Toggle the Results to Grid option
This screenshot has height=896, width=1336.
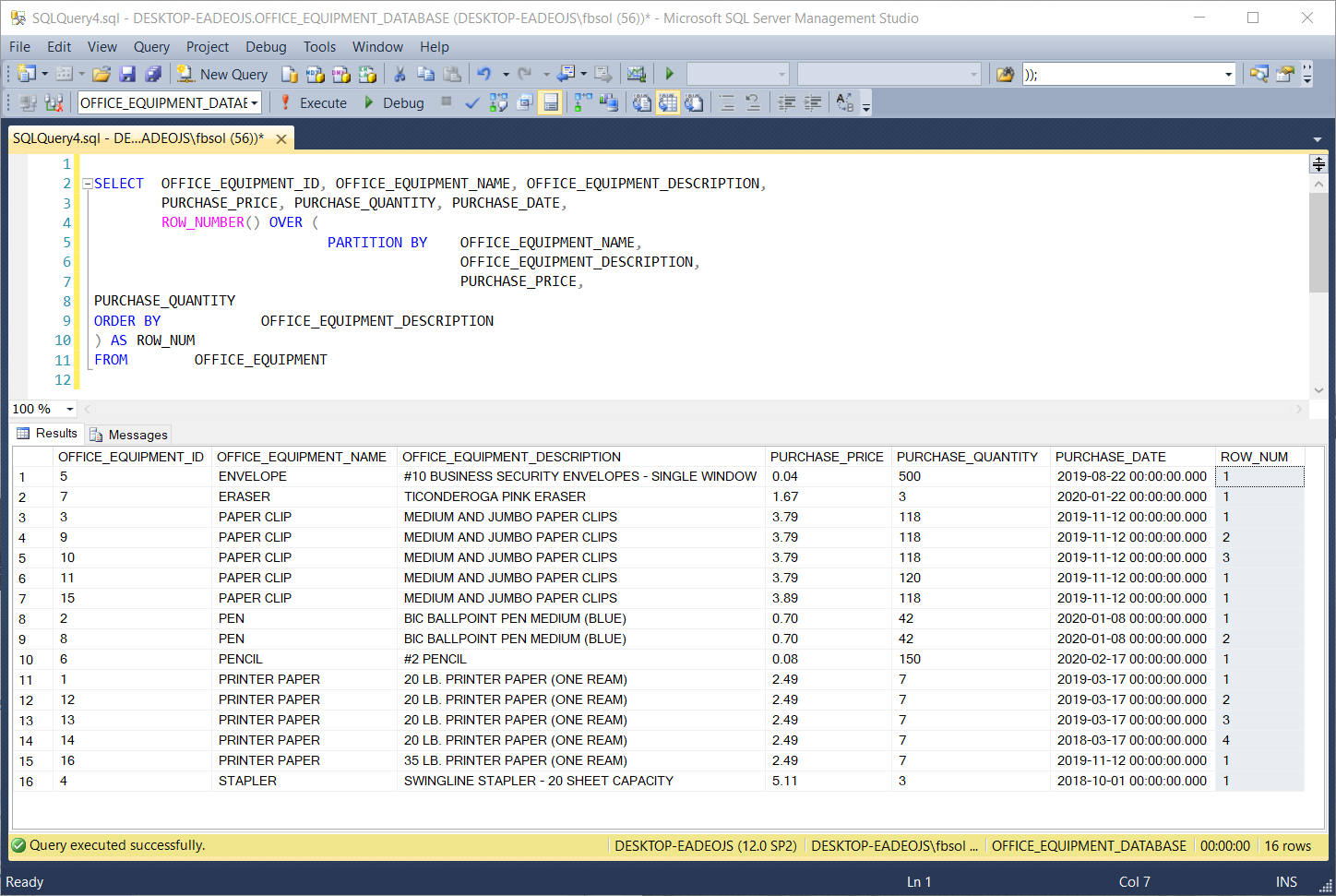(667, 102)
